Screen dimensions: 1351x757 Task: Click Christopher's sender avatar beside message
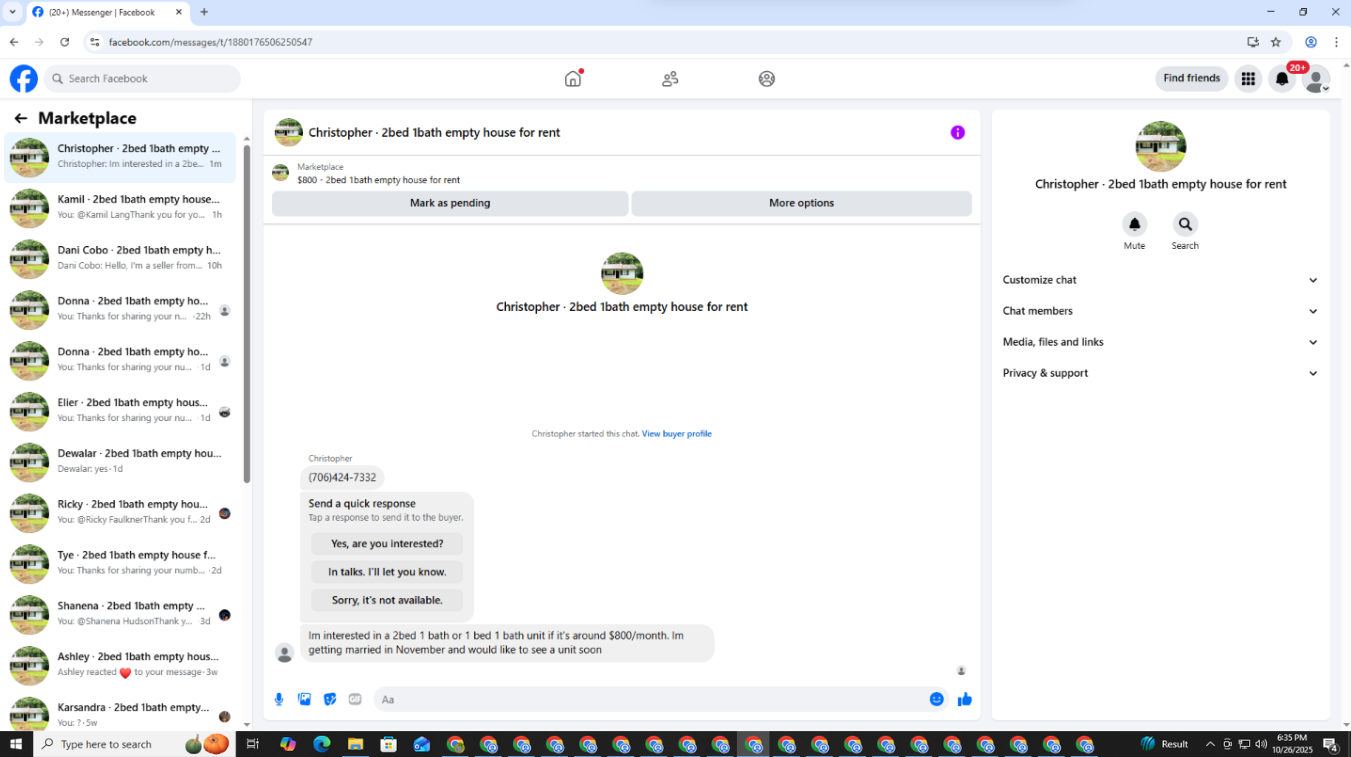pos(284,653)
